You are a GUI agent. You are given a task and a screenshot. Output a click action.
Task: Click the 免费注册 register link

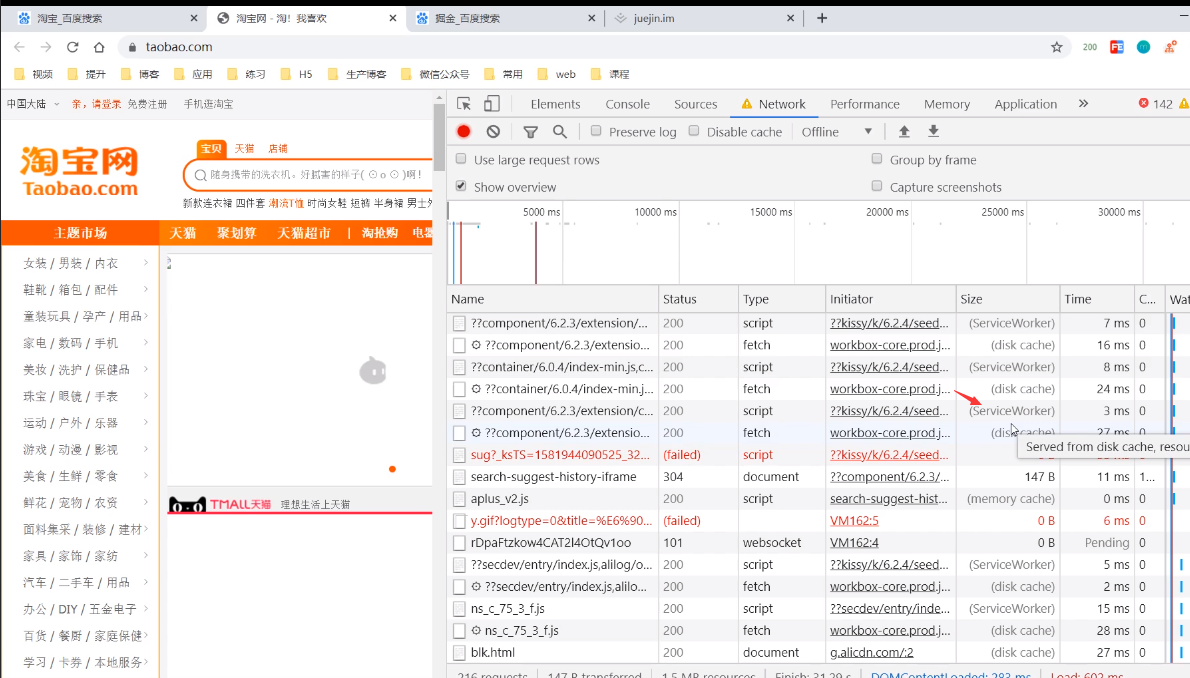pos(147,104)
